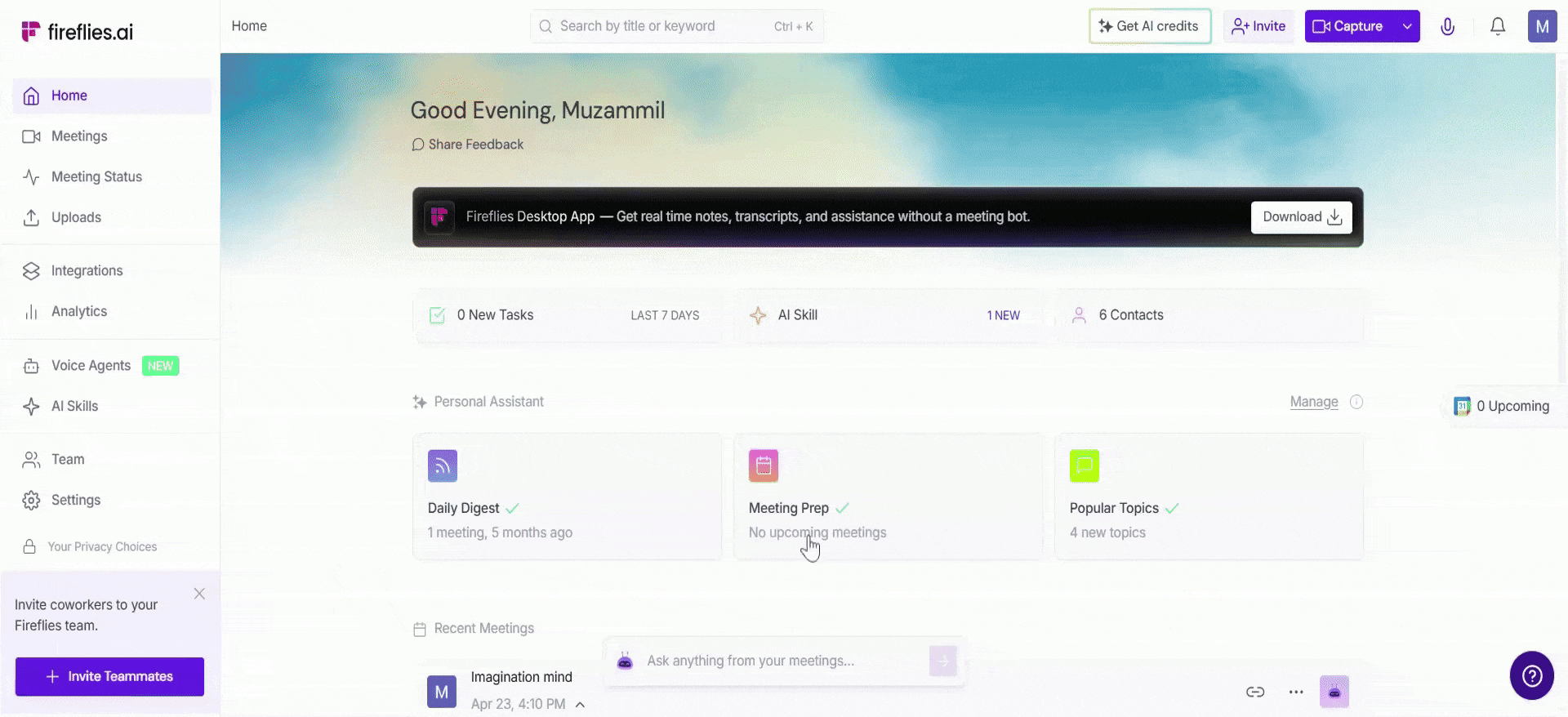
Task: Open Your Privacy Choices link
Action: pos(102,547)
